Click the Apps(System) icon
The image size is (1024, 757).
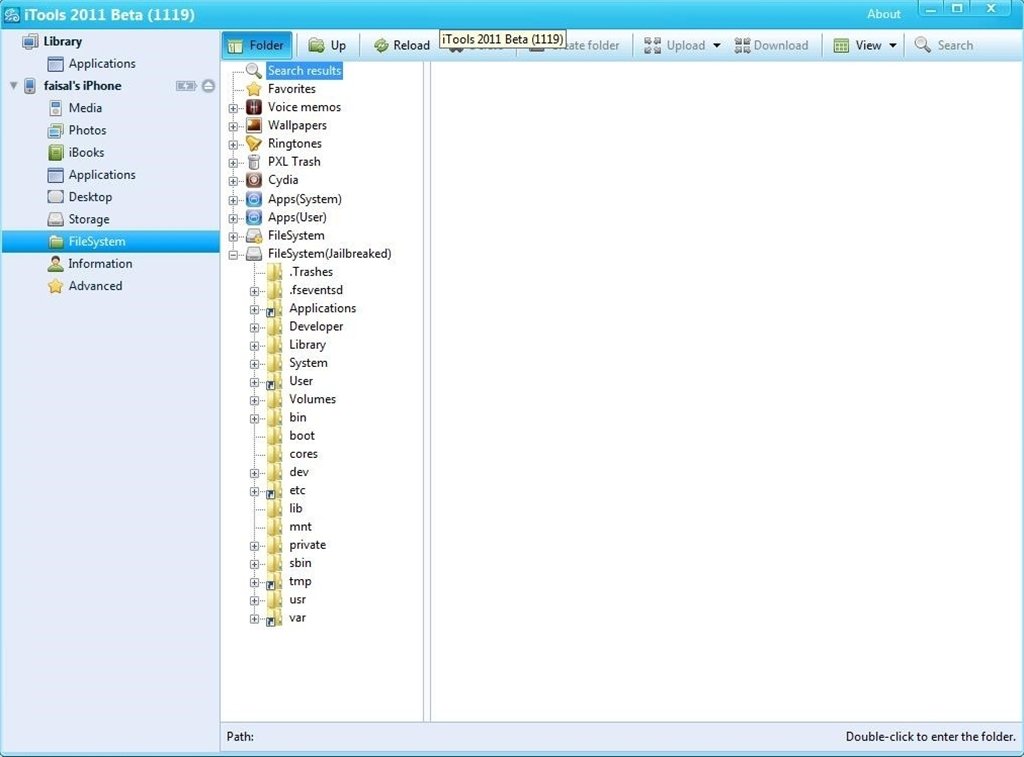point(254,199)
